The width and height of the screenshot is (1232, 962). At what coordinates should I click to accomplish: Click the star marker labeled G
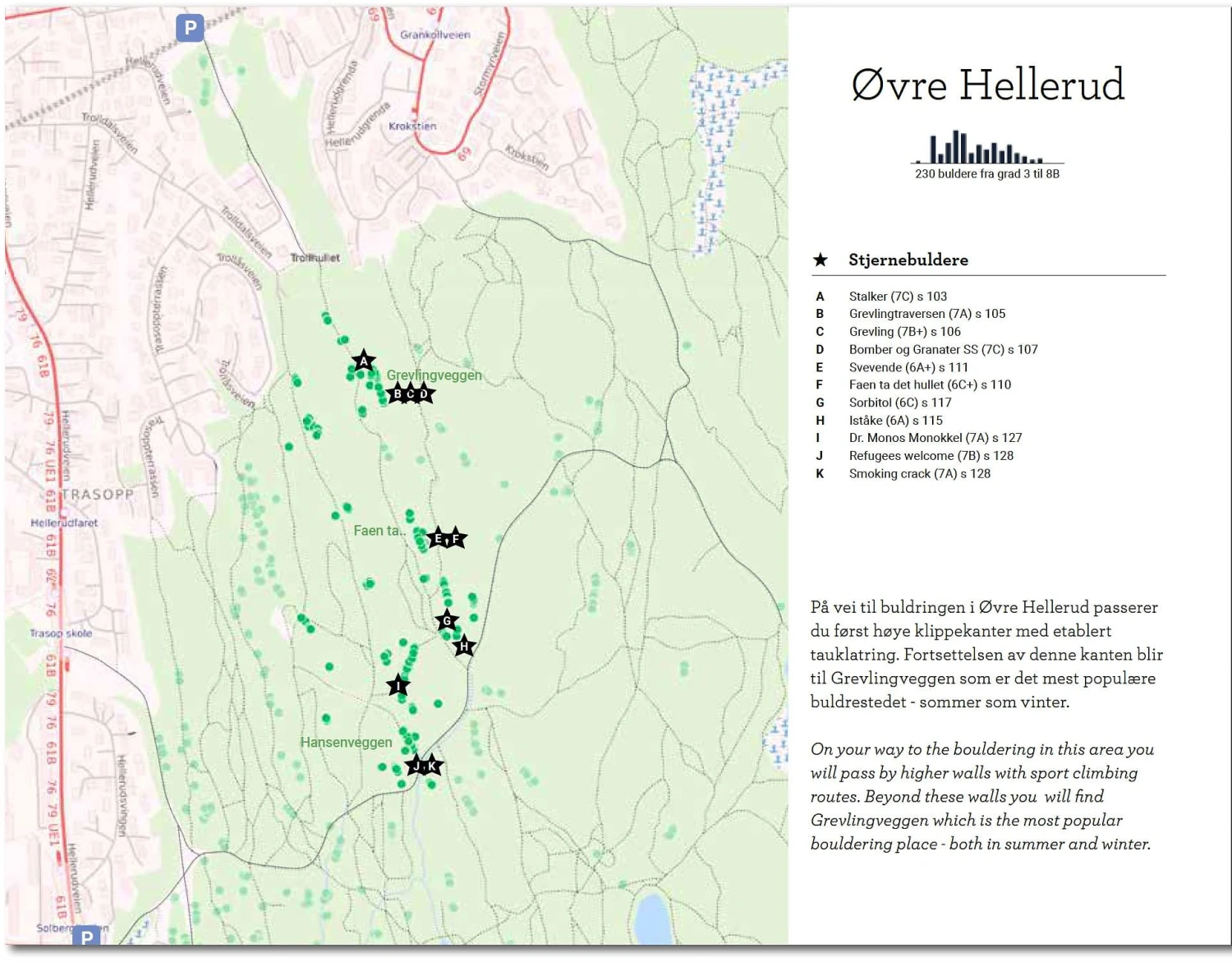447,621
